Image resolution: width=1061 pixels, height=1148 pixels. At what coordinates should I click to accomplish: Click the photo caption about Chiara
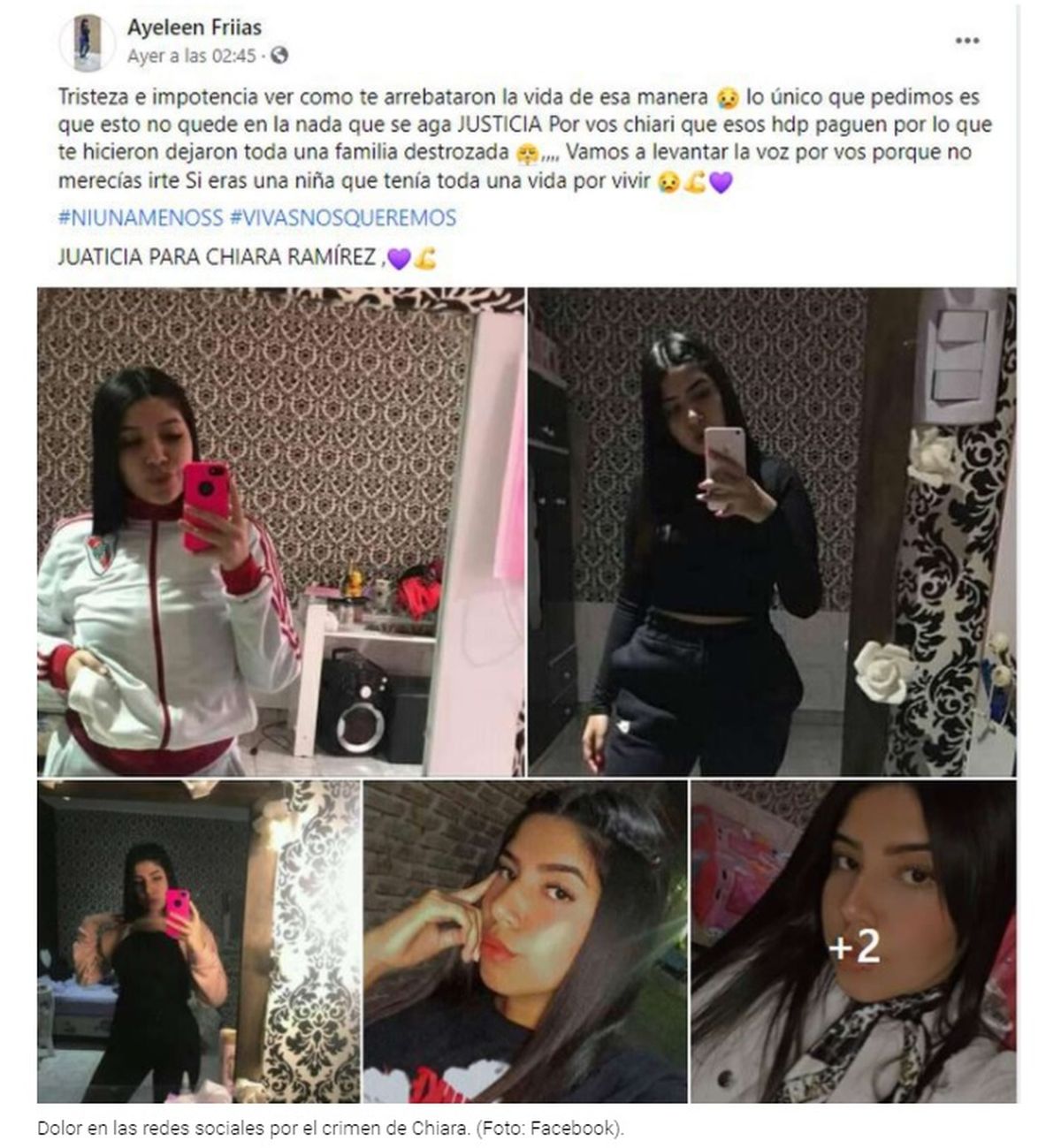[x=330, y=1129]
